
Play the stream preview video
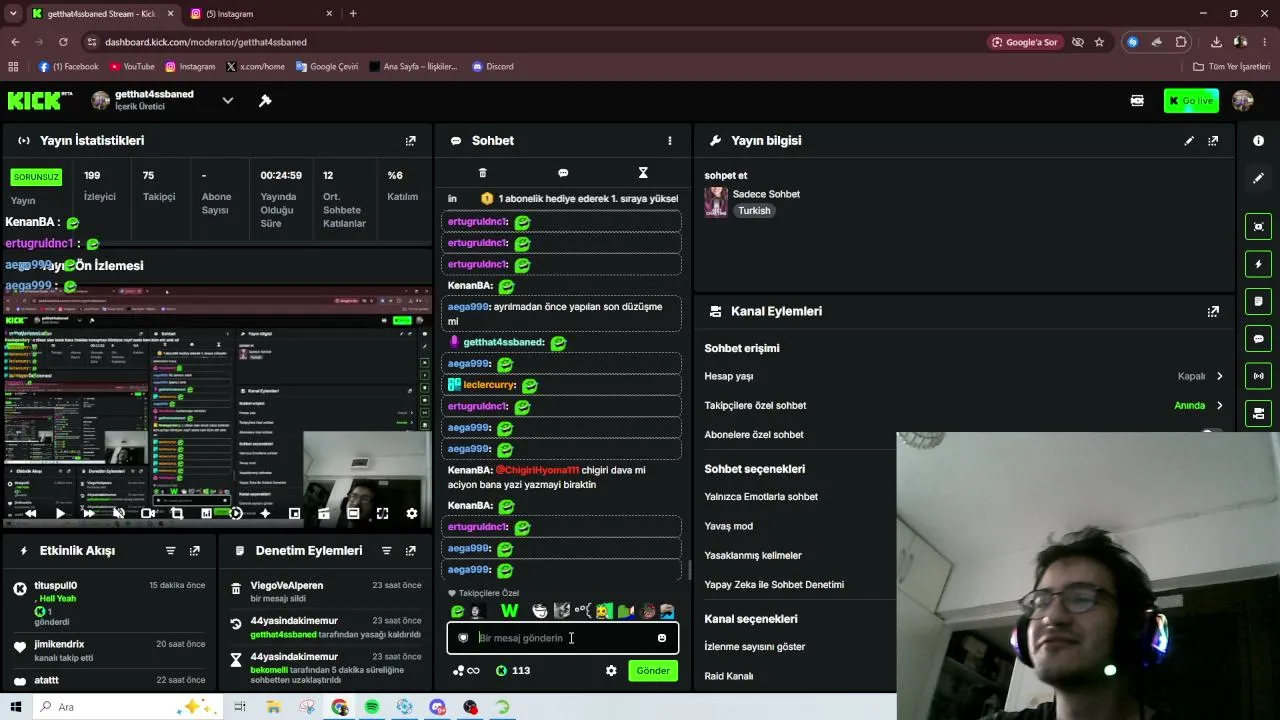60,513
